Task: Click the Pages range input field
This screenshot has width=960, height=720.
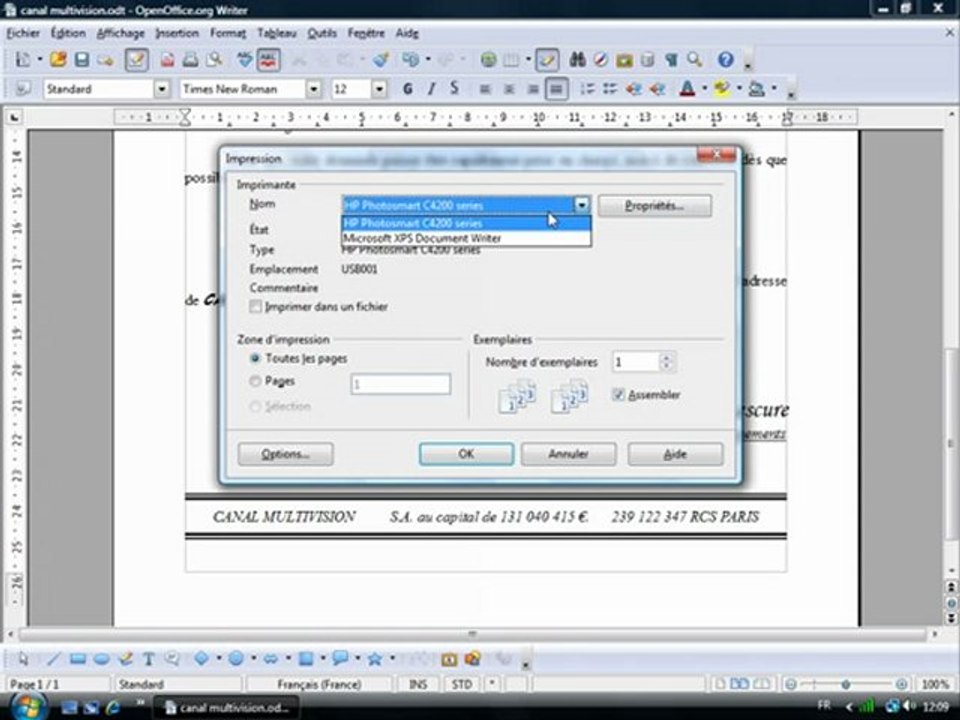Action: pos(400,384)
